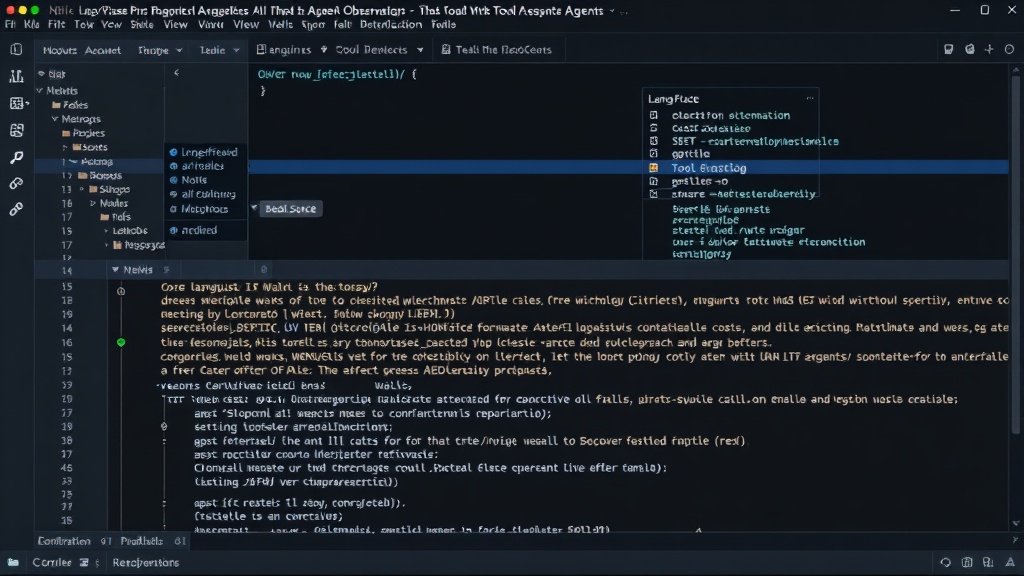Viewport: 1024px width, 576px height.
Task: Open the dropdown arrow after Coul Denlects
Action: pos(420,50)
